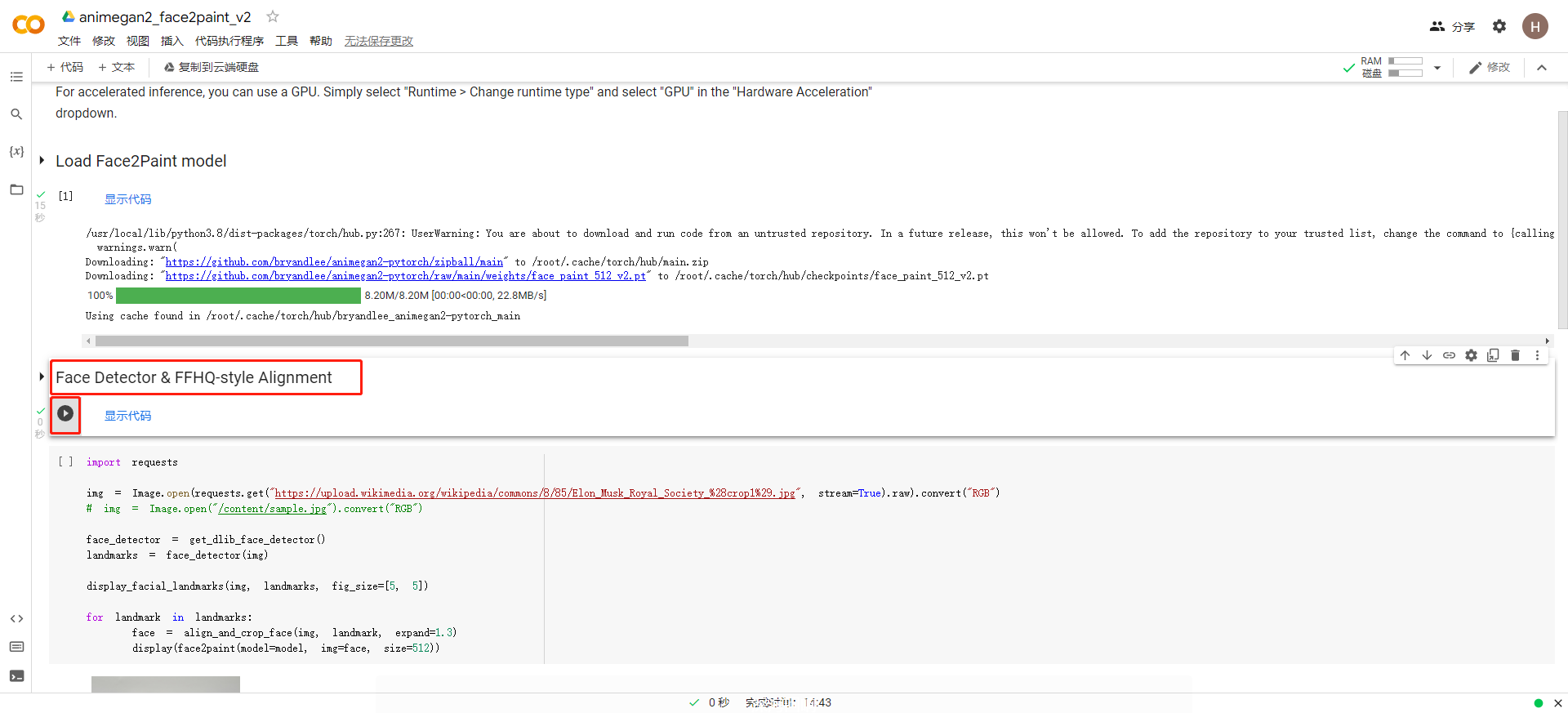Open the search icon in left sidebar

[x=16, y=114]
